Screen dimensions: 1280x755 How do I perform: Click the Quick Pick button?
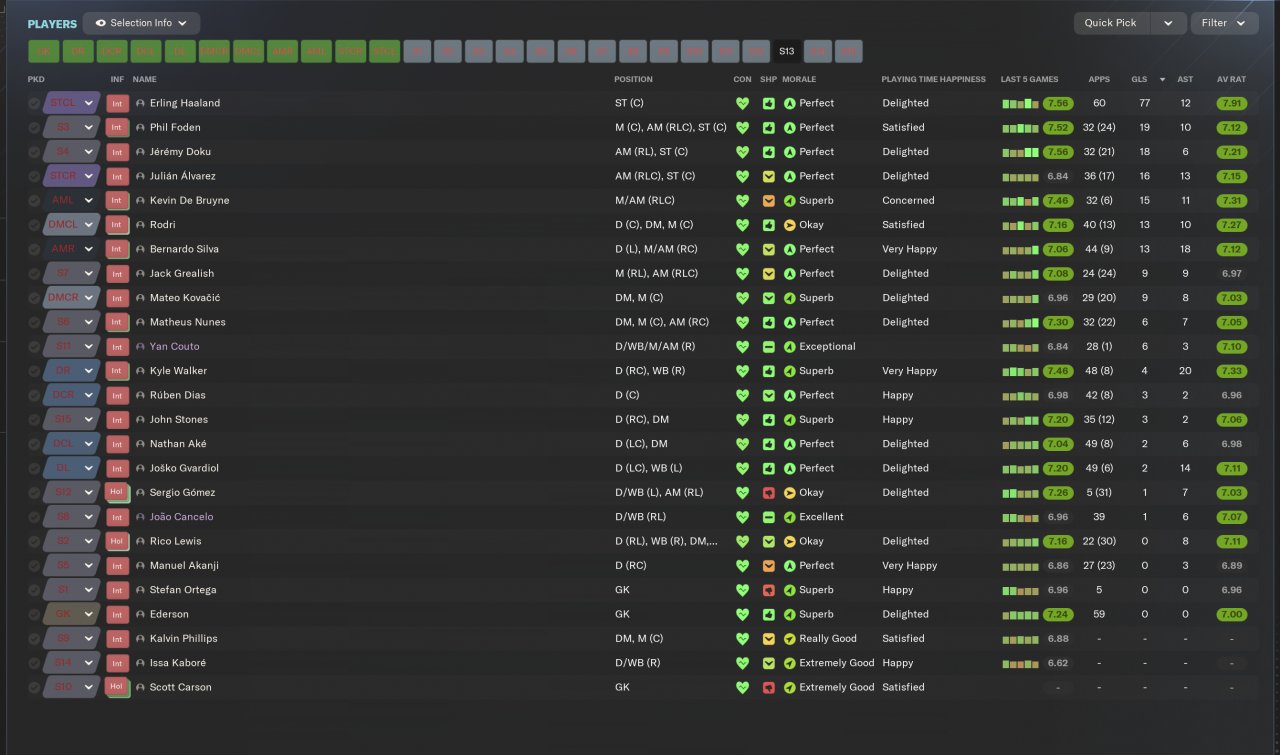(1111, 23)
